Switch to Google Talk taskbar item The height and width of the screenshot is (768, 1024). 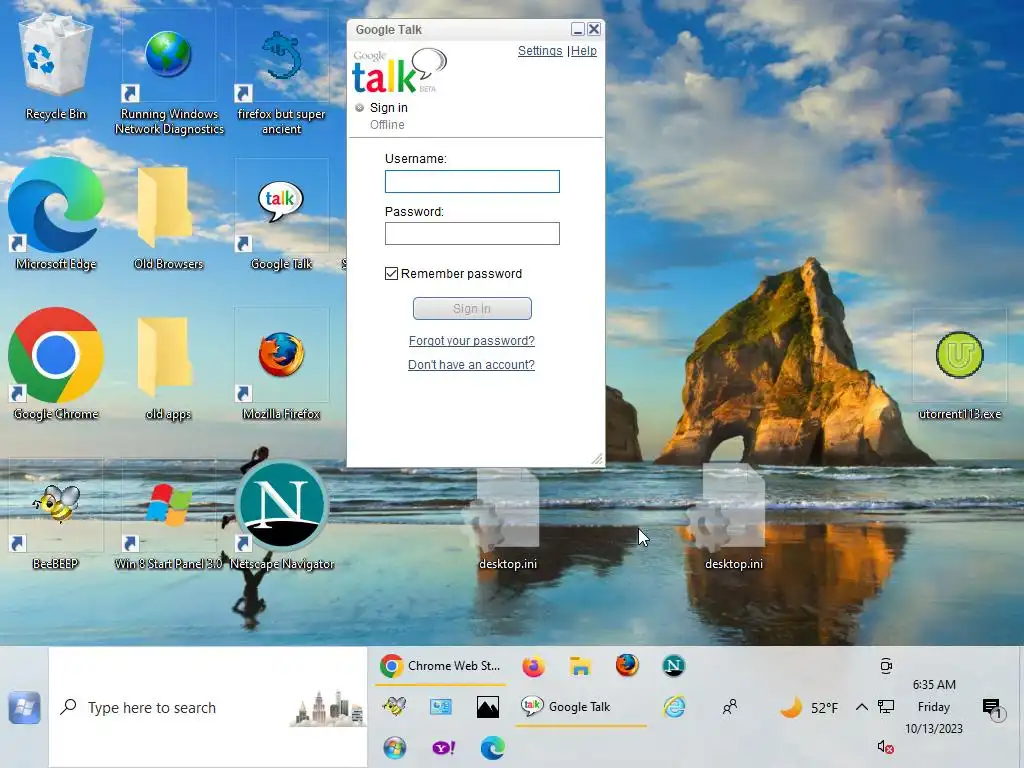point(581,707)
